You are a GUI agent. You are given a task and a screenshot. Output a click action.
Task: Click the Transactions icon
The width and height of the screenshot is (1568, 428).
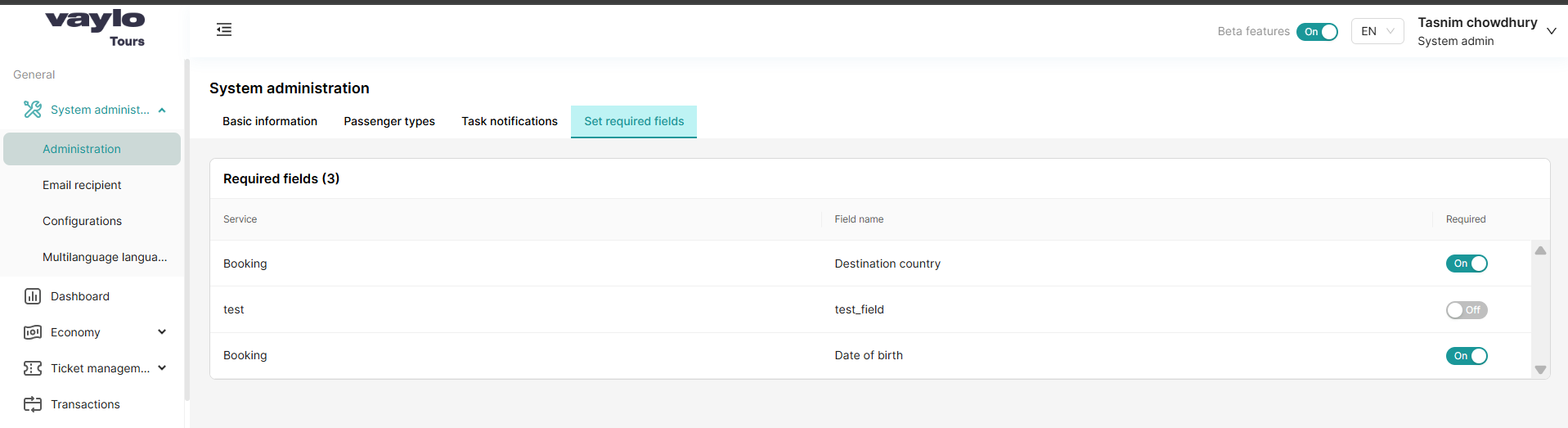point(33,404)
